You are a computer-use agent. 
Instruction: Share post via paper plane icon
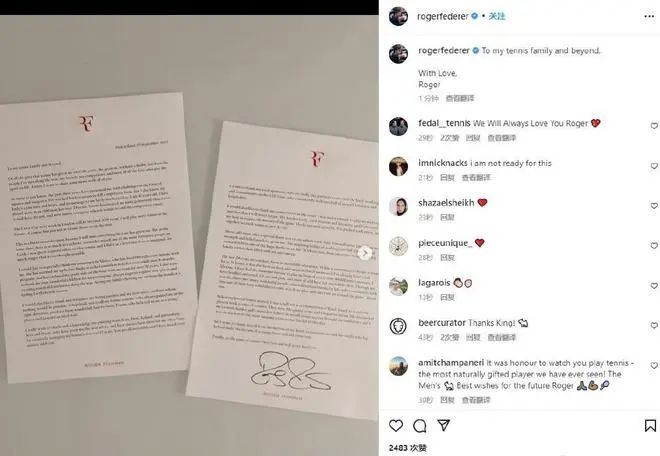444,425
